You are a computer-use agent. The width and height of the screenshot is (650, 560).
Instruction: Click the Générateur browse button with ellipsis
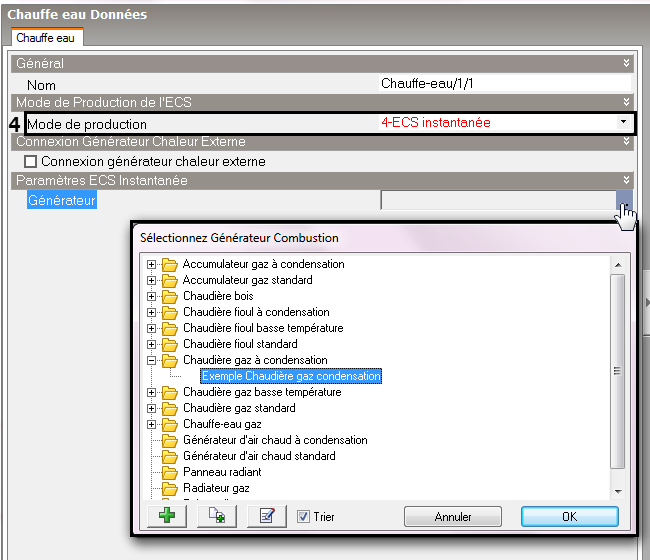[624, 200]
